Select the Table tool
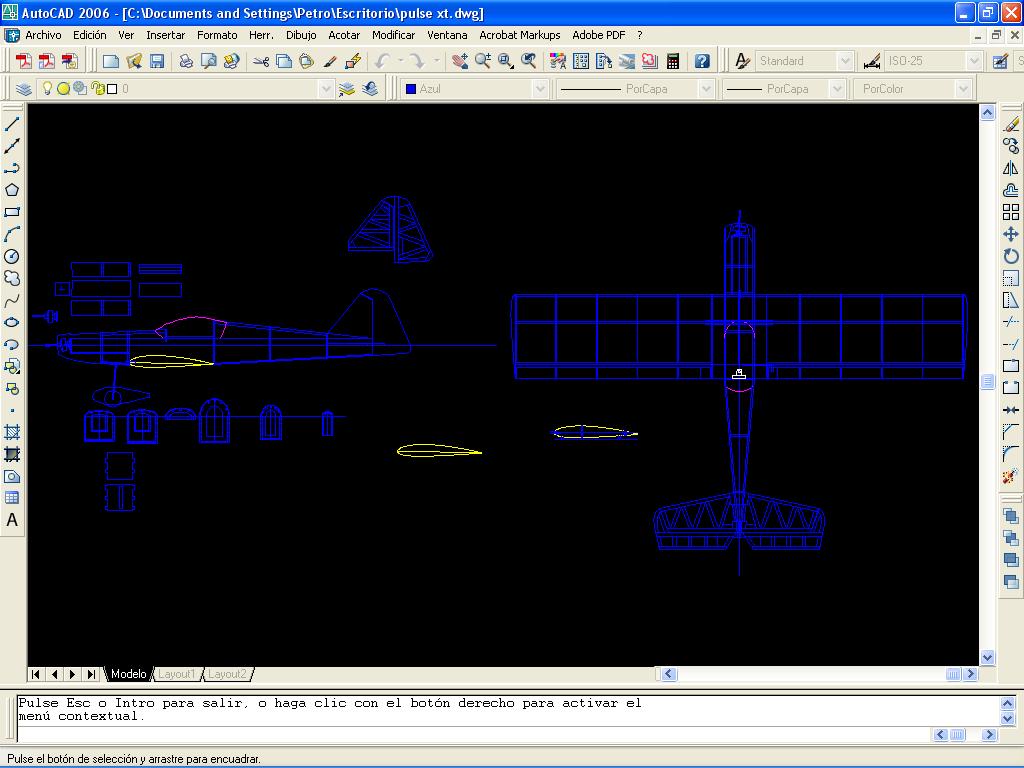Viewport: 1024px width, 768px height. (x=12, y=498)
